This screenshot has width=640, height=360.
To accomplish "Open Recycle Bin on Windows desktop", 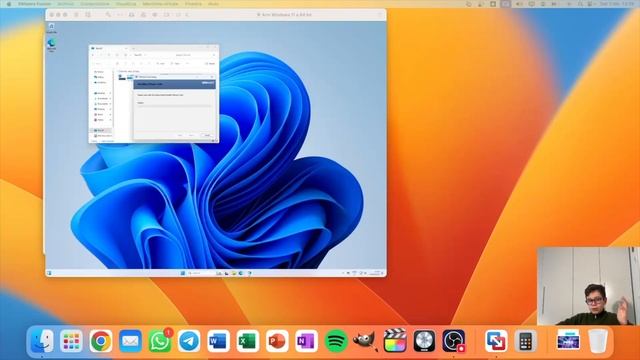I will pyautogui.click(x=51, y=28).
